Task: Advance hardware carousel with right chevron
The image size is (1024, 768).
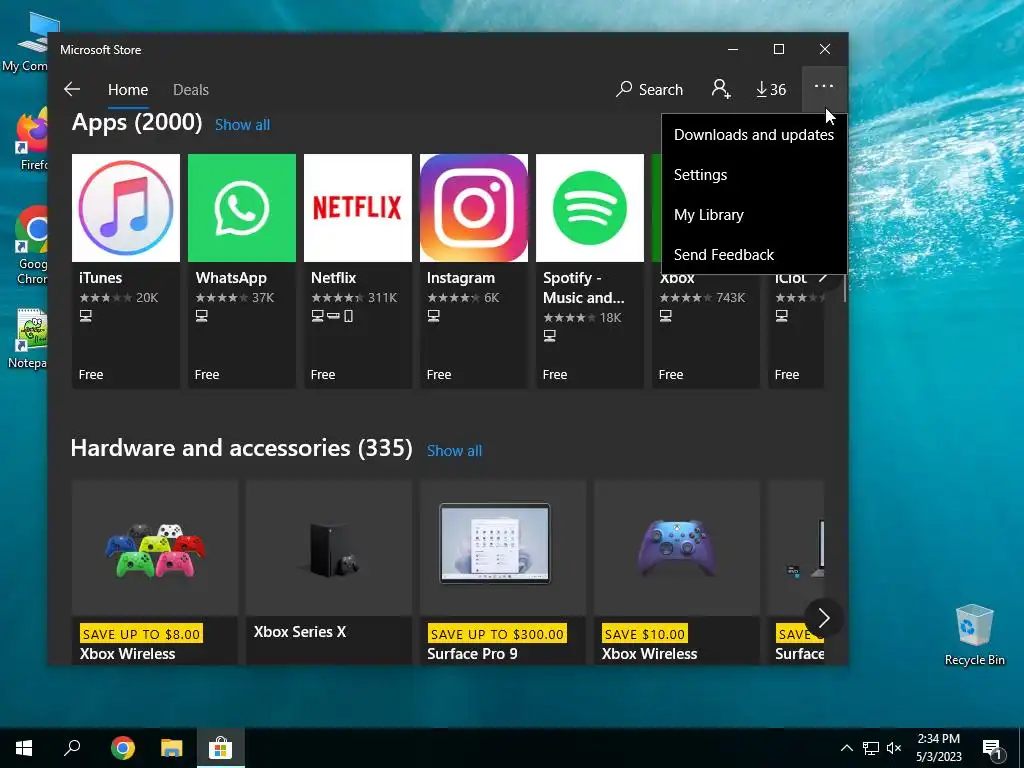Action: [x=824, y=618]
